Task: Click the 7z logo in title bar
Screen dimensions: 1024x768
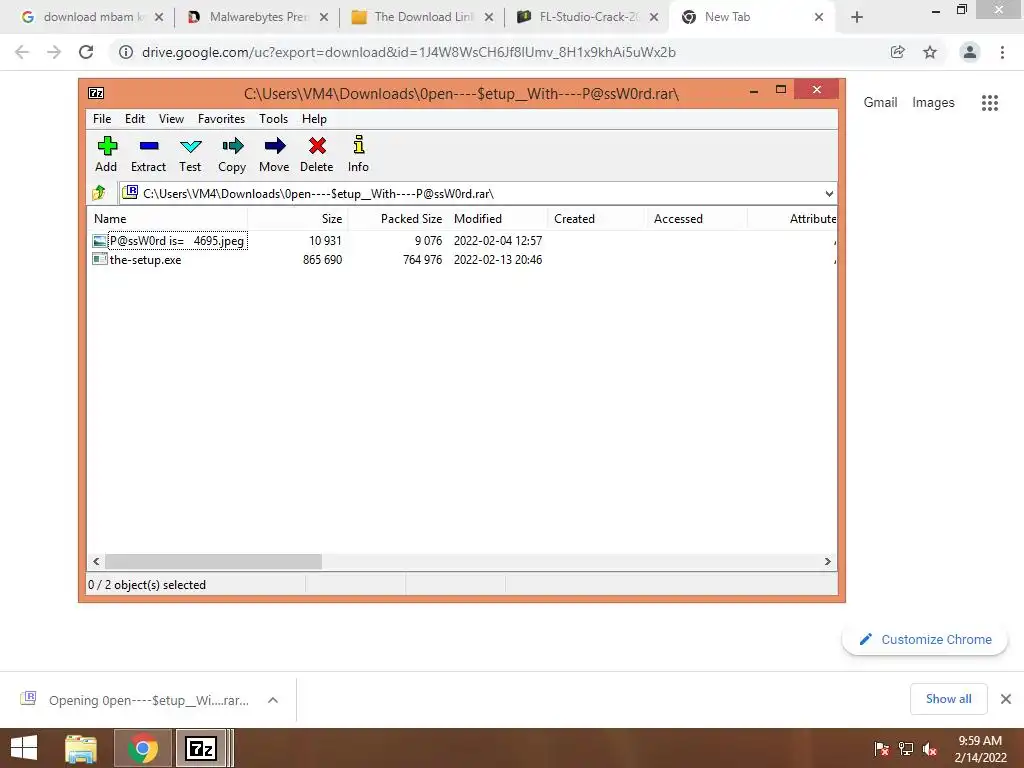Action: 96,93
